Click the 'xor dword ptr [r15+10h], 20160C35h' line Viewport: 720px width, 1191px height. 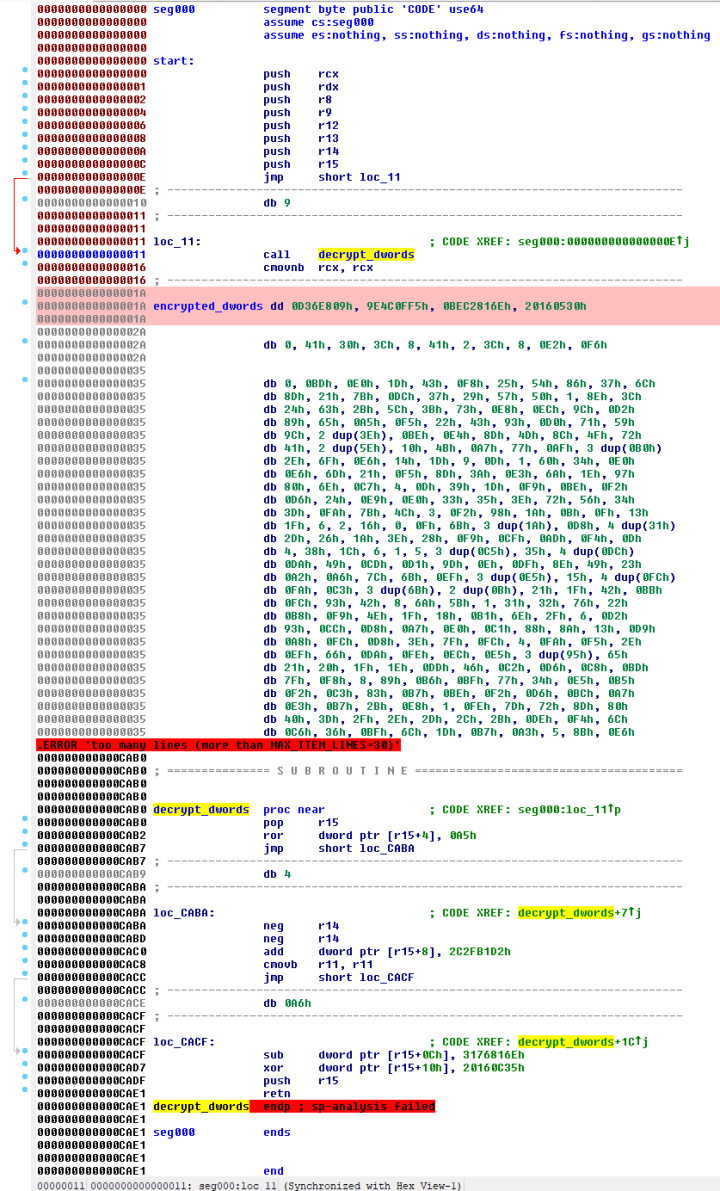point(394,1068)
